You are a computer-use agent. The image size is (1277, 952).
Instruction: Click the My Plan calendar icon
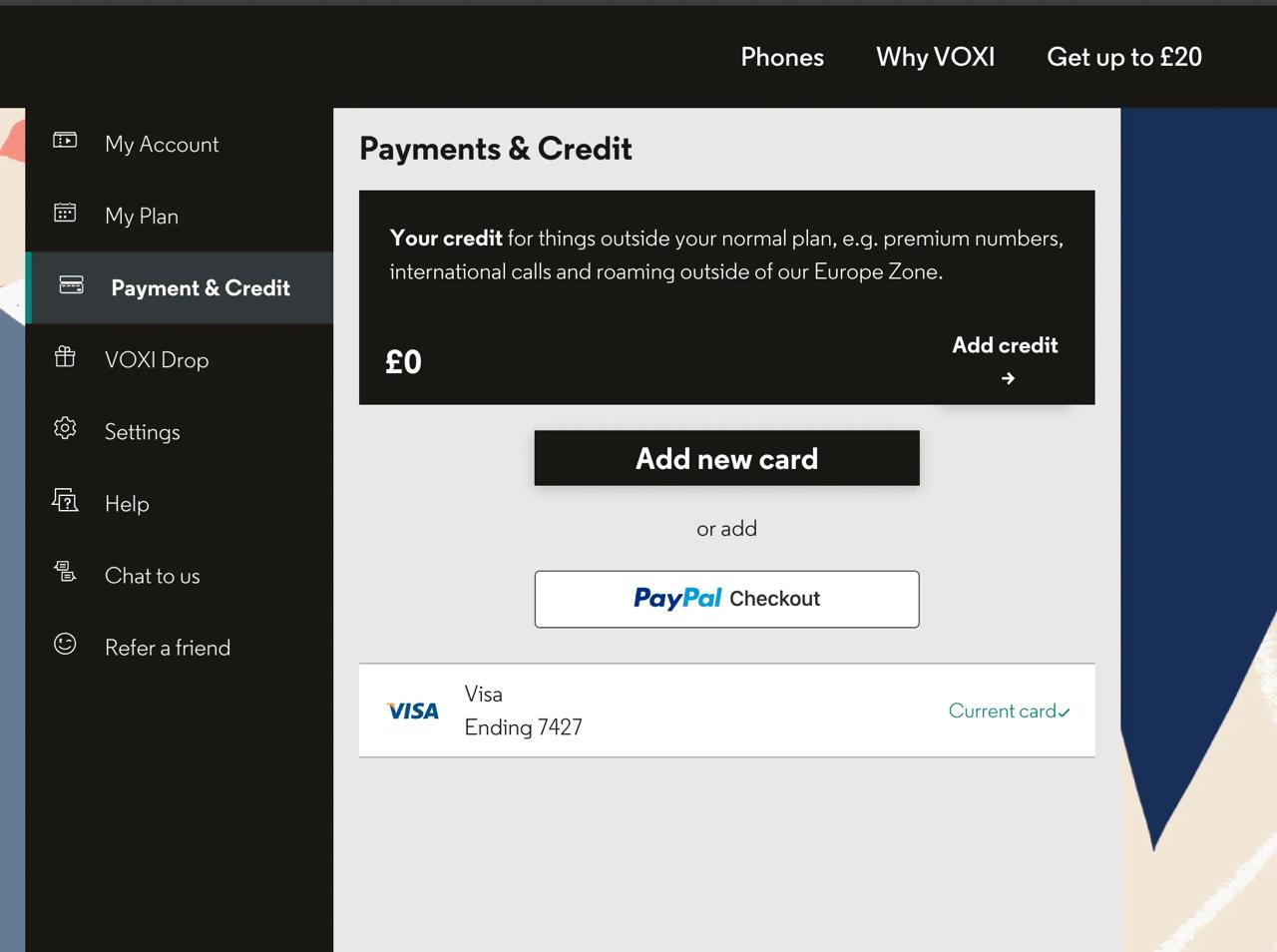65,213
